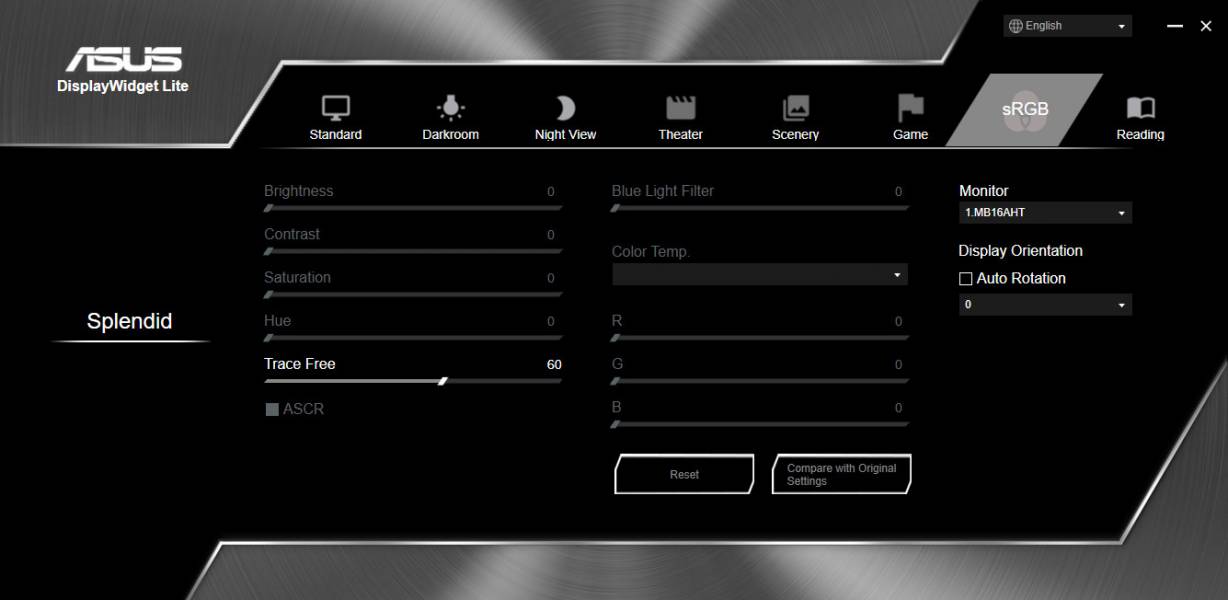Click the Blue Light Filter slider
The height and width of the screenshot is (600, 1228).
760,208
